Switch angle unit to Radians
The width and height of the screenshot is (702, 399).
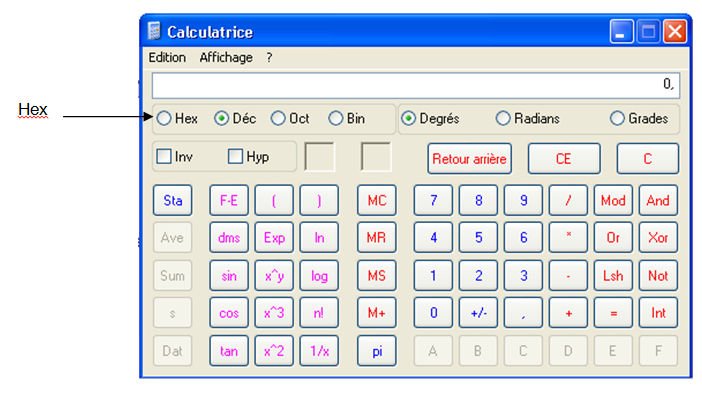pyautogui.click(x=503, y=119)
